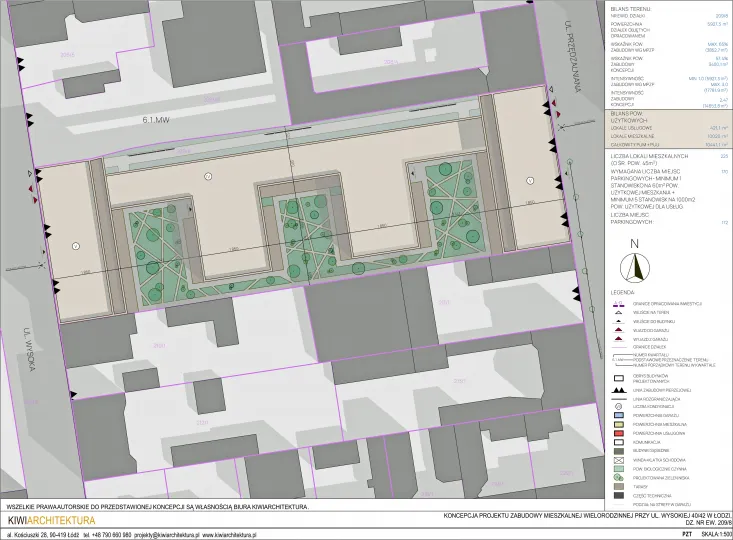Screen dimensions: 733x540
Task: Pick the blue Powierzchnia garażu swatch
Action: [618, 415]
